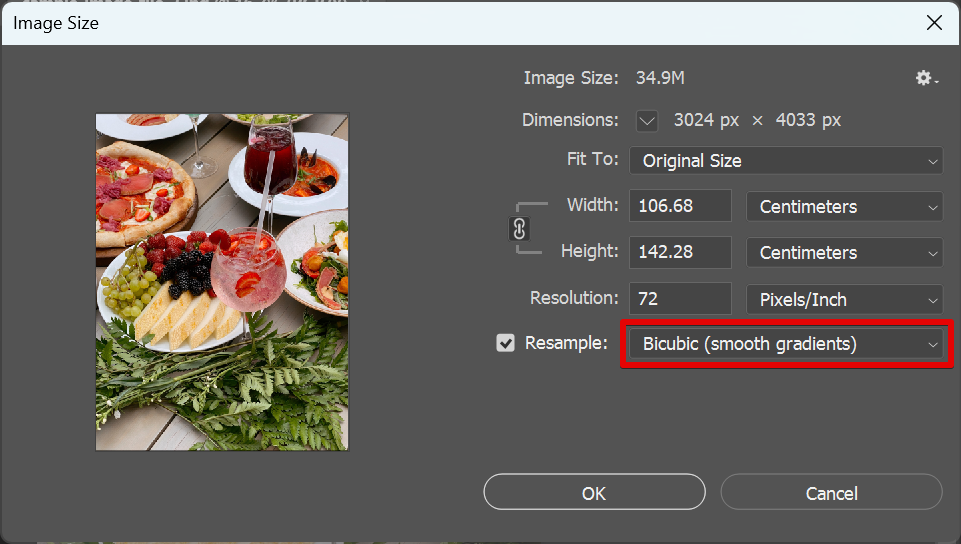
Task: Open the Fit To preset dropdown
Action: (x=786, y=160)
